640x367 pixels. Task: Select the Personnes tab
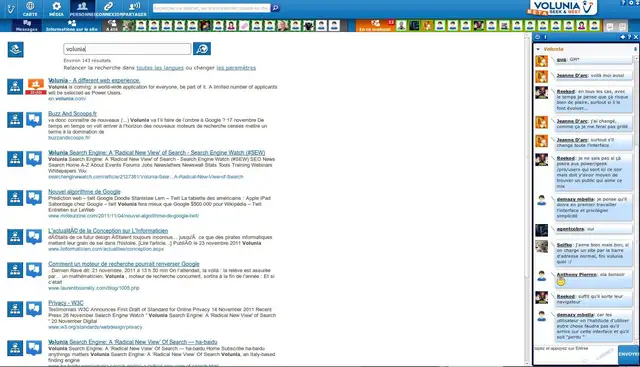click(x=82, y=9)
